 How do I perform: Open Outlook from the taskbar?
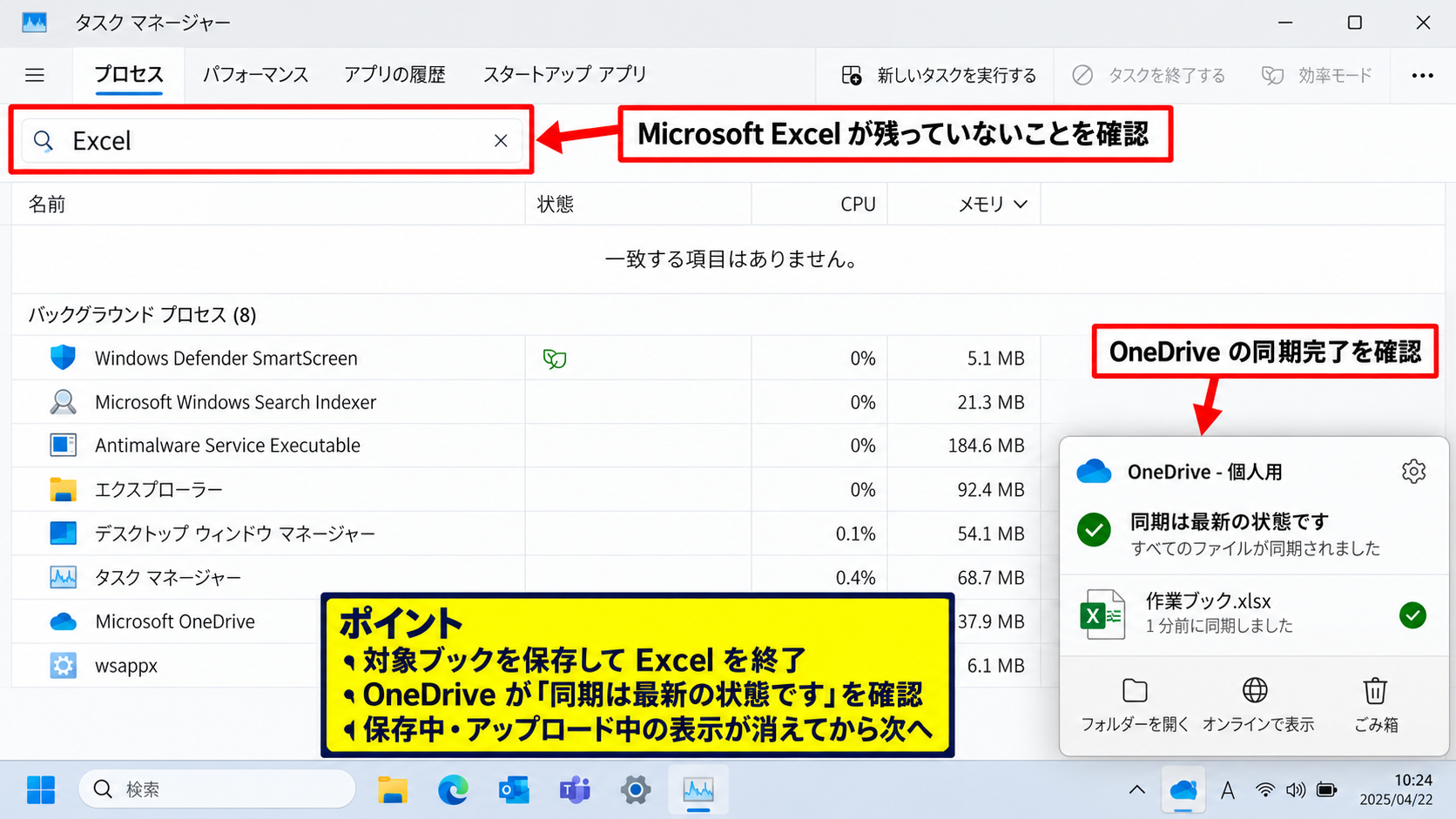[x=514, y=789]
